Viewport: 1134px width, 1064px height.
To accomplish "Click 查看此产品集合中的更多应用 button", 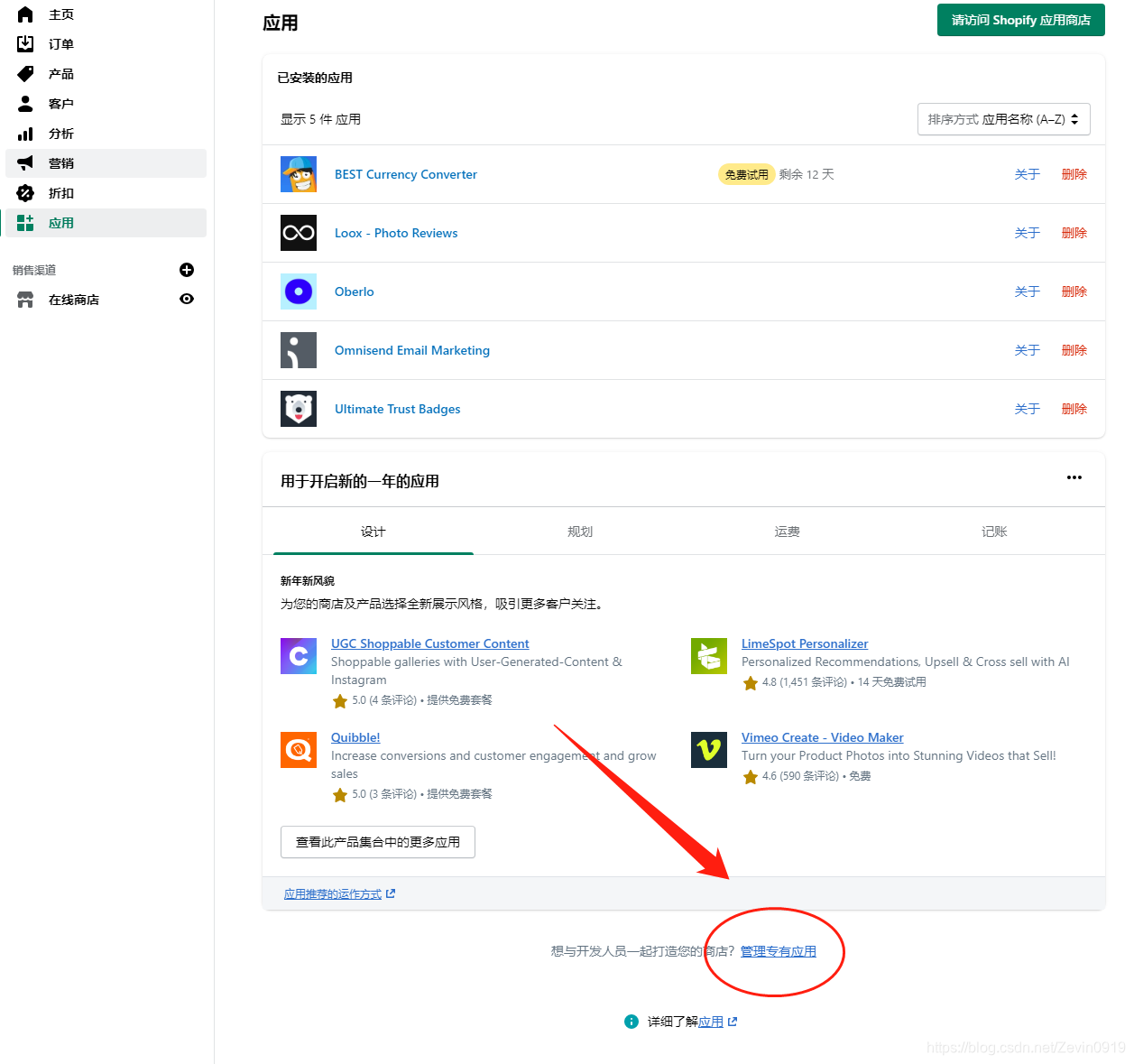I will coord(378,842).
